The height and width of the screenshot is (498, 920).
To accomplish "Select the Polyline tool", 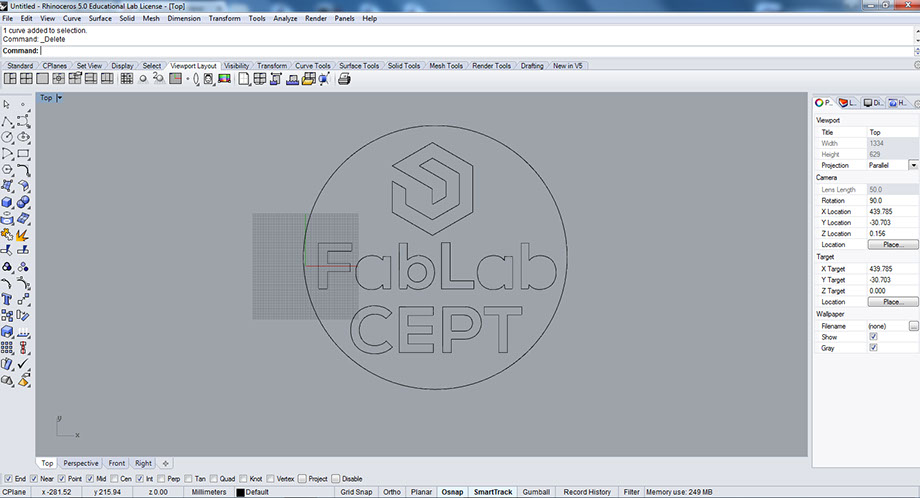I will click(6, 121).
